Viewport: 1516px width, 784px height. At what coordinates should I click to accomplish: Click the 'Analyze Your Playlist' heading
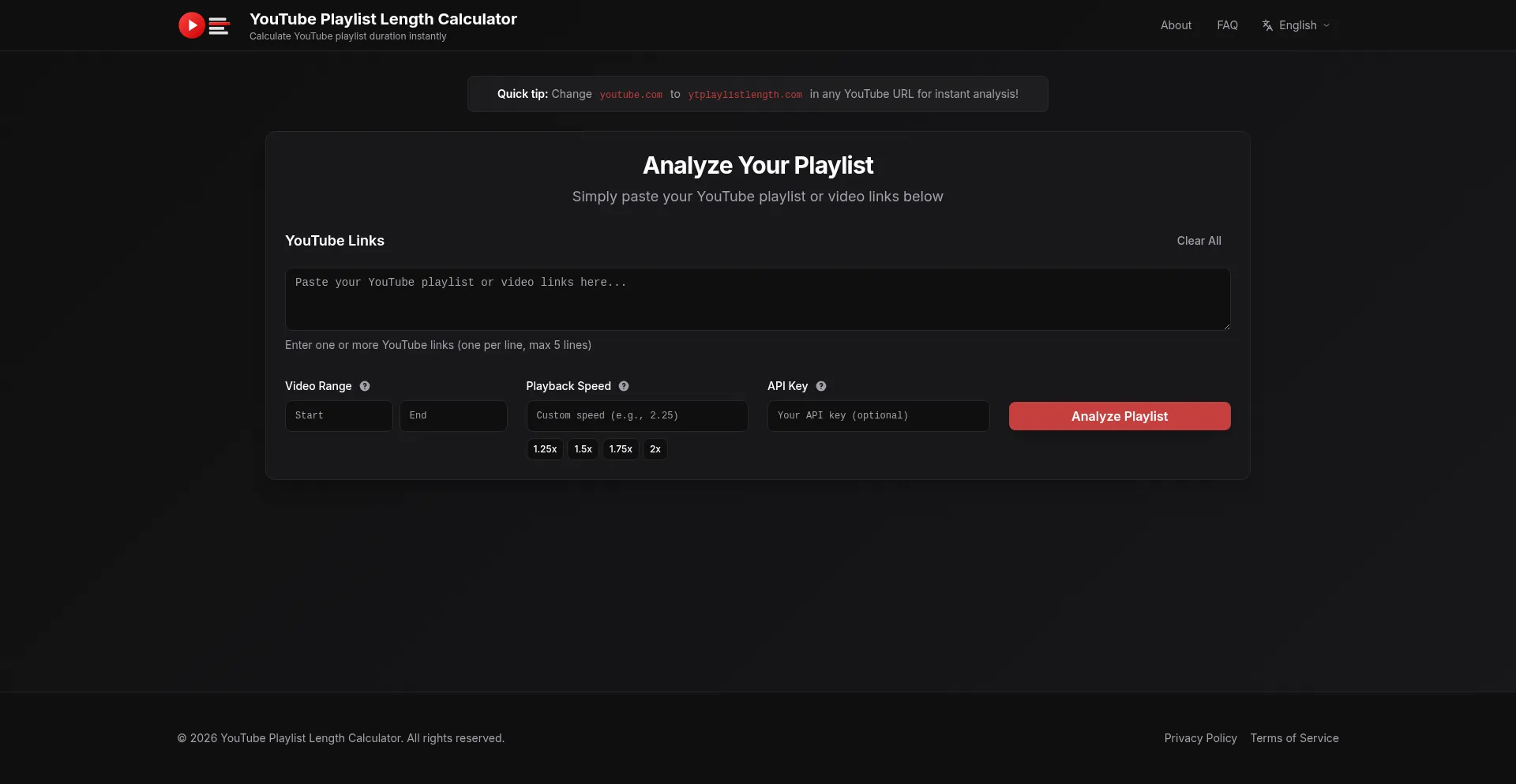[x=757, y=165]
